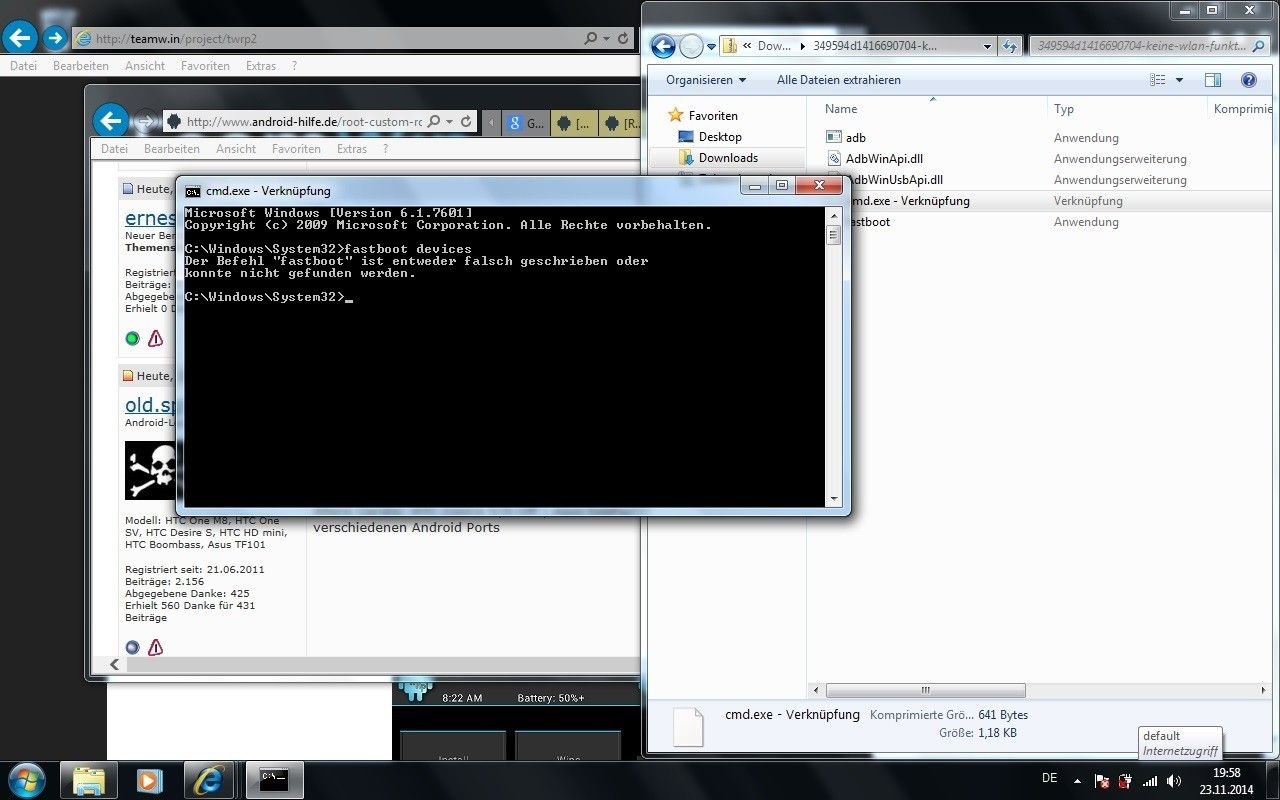Click DE language indicator on taskbar
The width and height of the screenshot is (1280, 800).
pos(1049,778)
